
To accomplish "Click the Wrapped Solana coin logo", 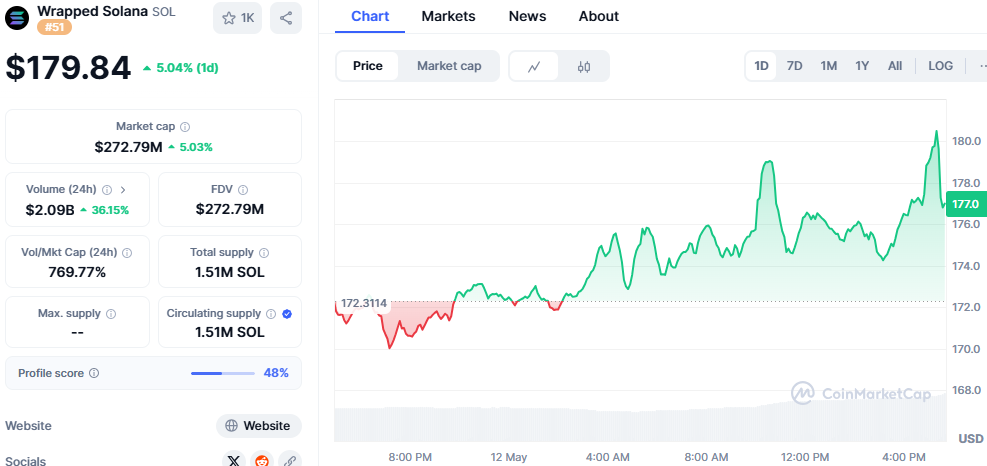I will point(17,18).
